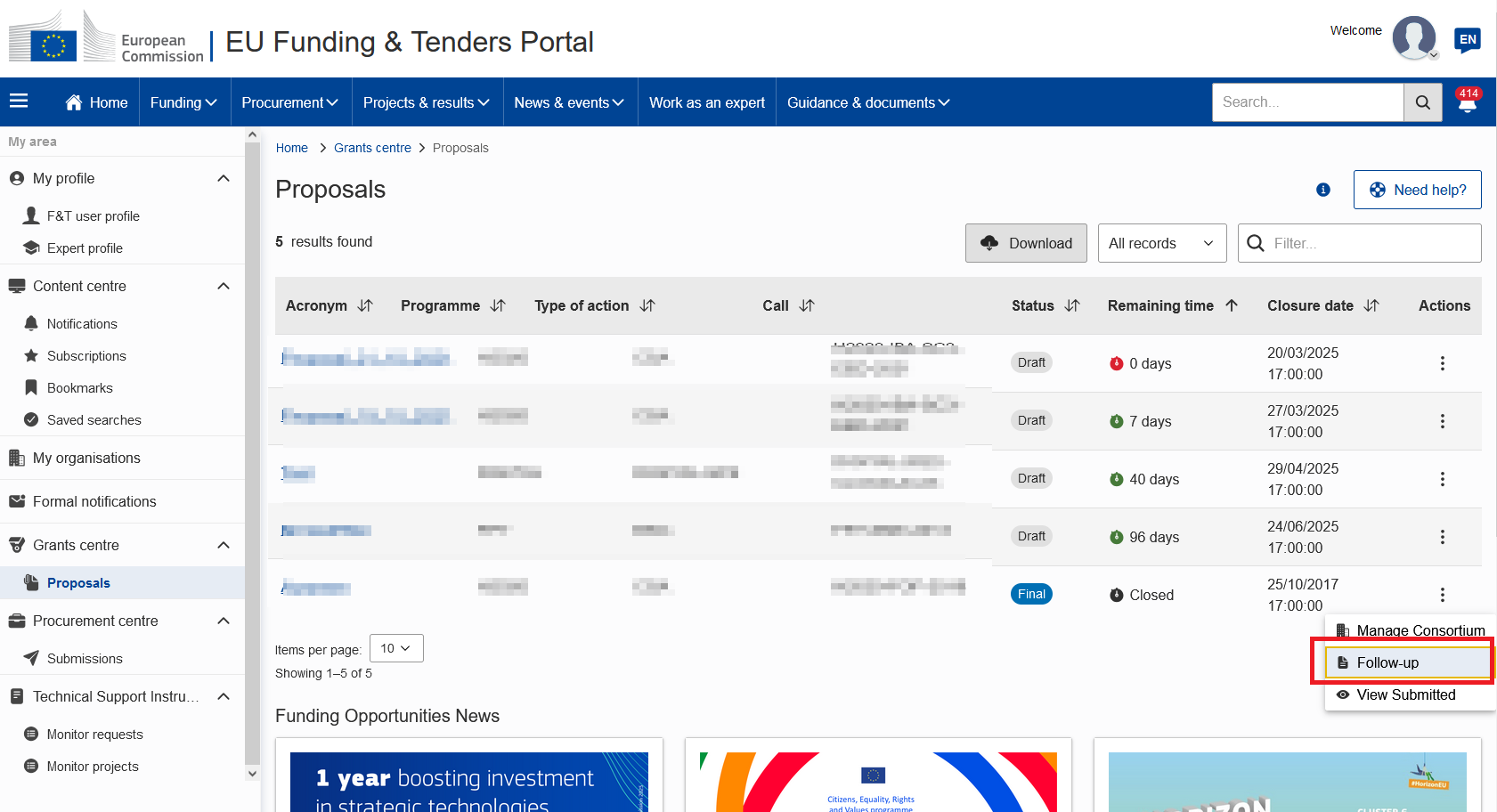Sort by Type of action arrows
Viewport: 1497px width, 812px height.
pos(647,305)
